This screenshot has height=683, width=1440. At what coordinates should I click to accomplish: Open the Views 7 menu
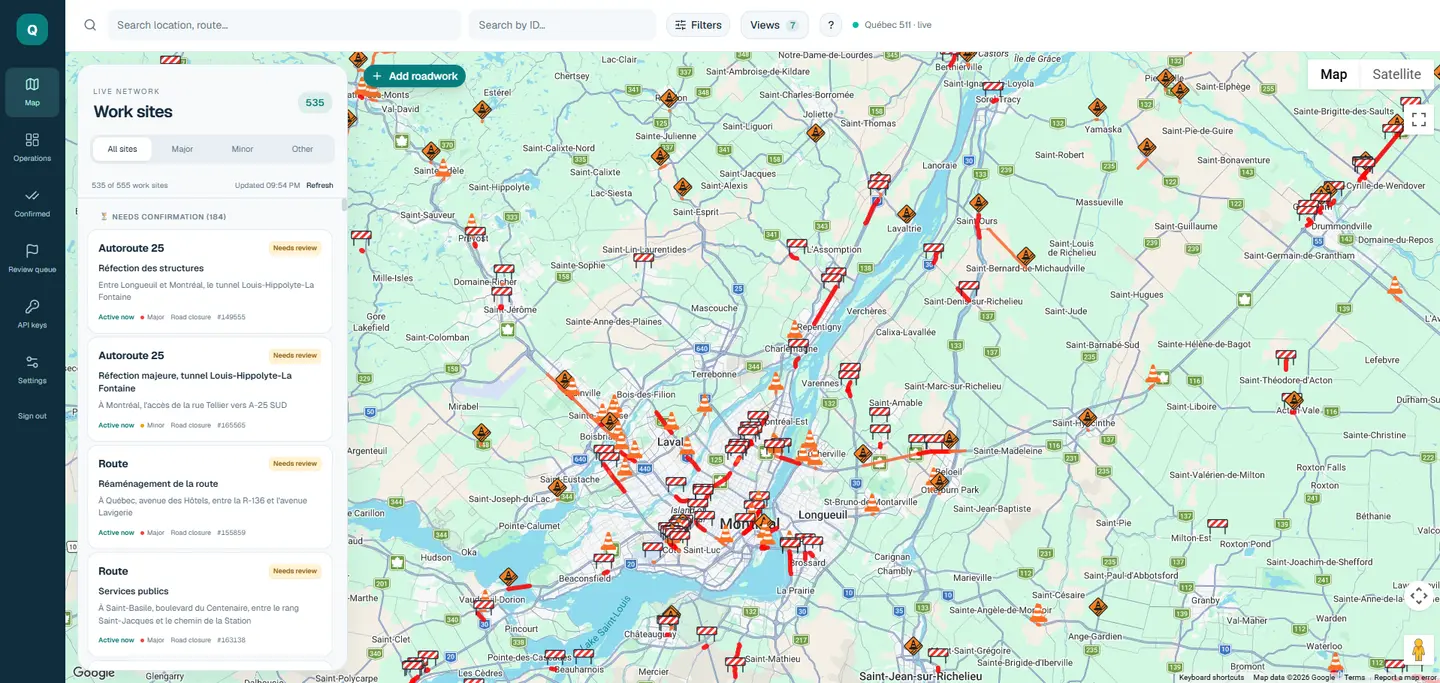[x=774, y=25]
